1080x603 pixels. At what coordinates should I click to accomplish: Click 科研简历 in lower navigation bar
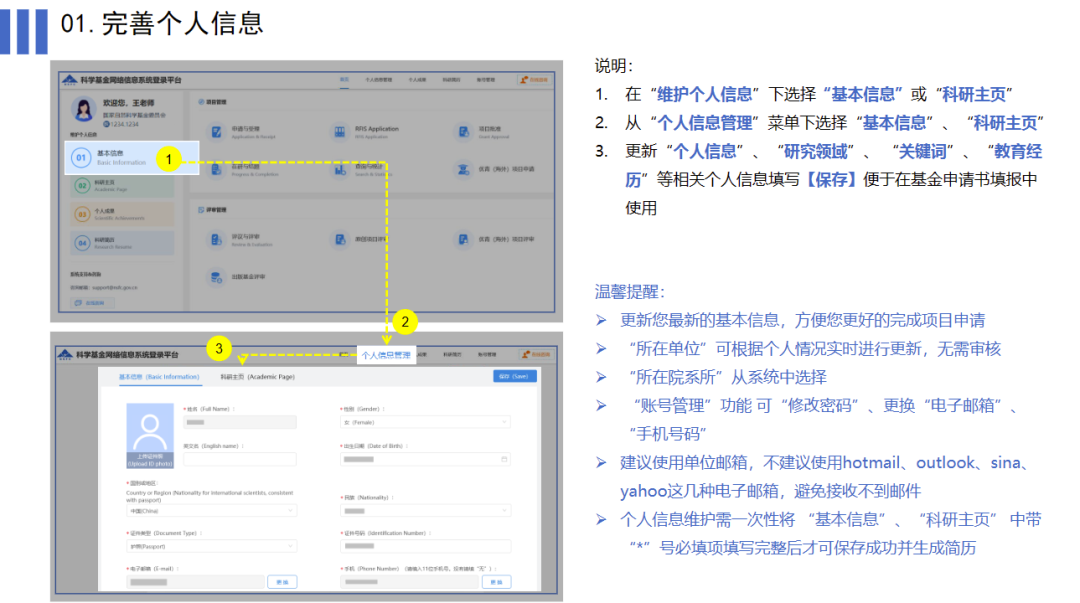[453, 354]
